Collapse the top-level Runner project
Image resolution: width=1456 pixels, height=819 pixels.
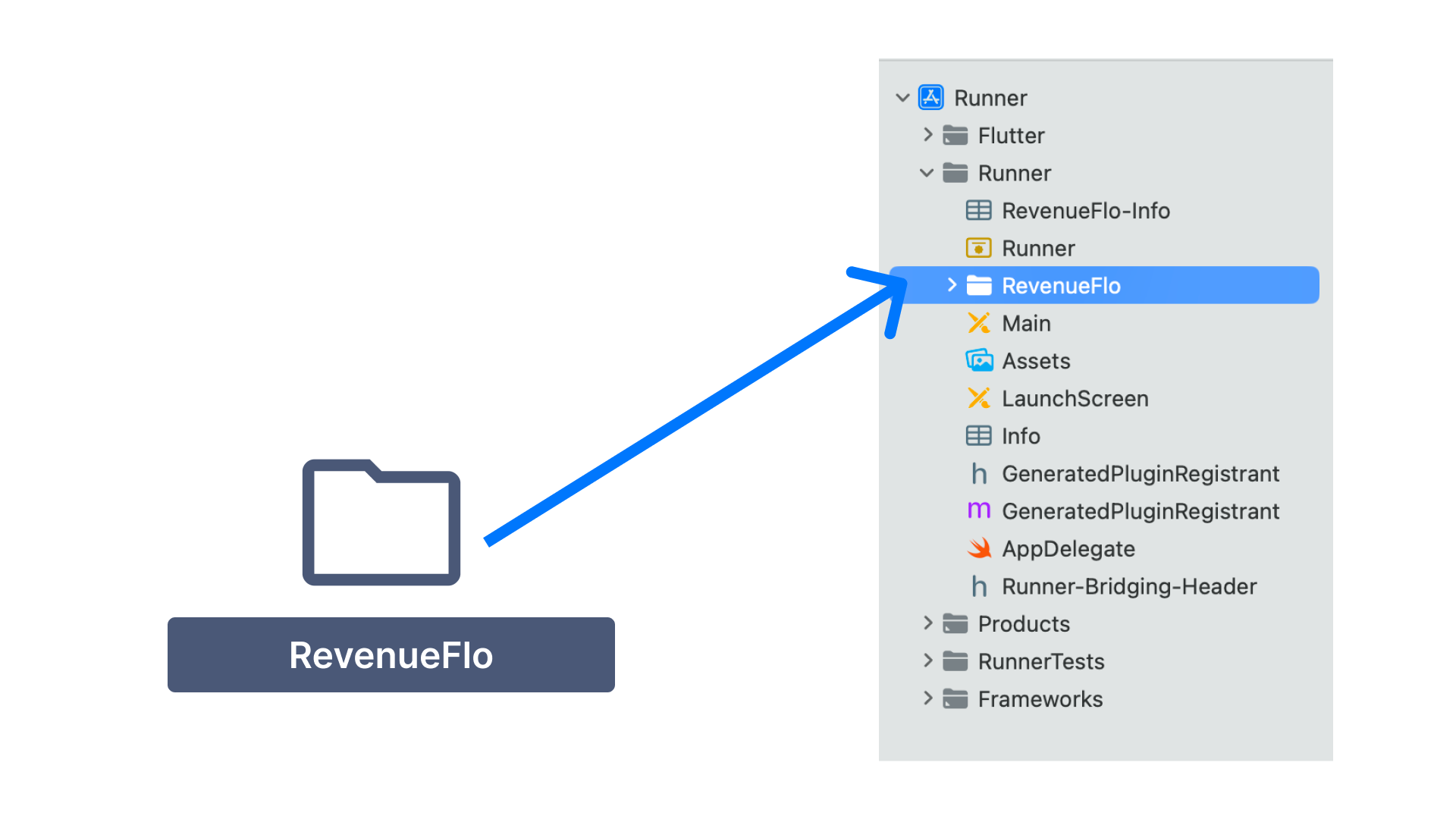[902, 97]
